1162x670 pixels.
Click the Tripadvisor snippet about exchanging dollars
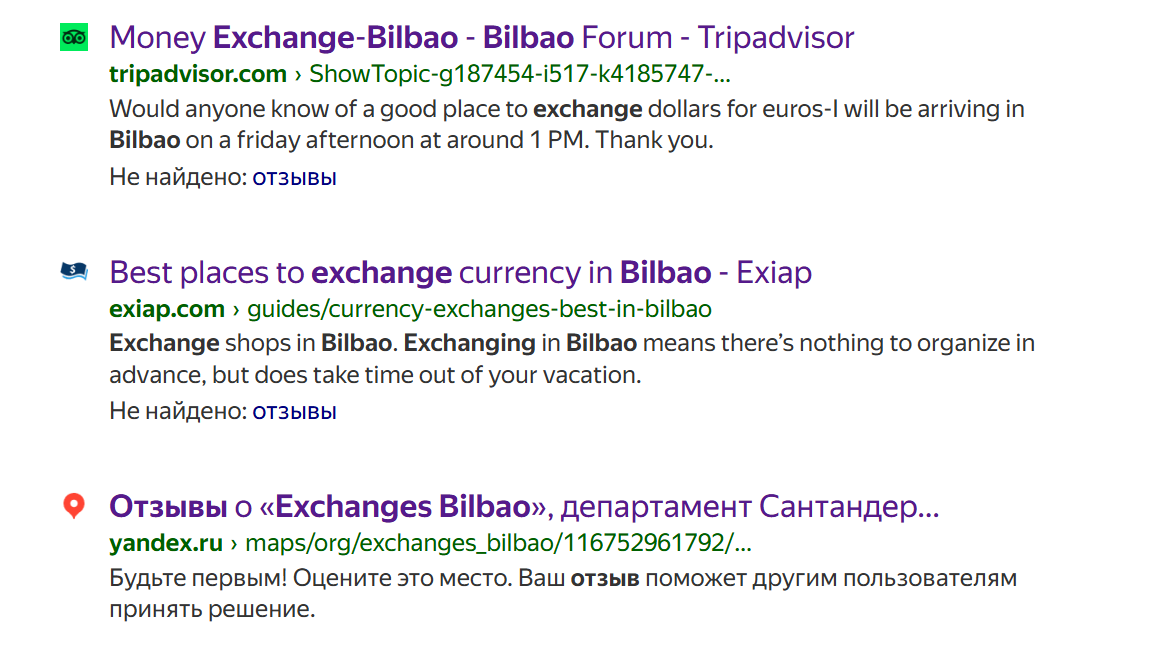[566, 124]
